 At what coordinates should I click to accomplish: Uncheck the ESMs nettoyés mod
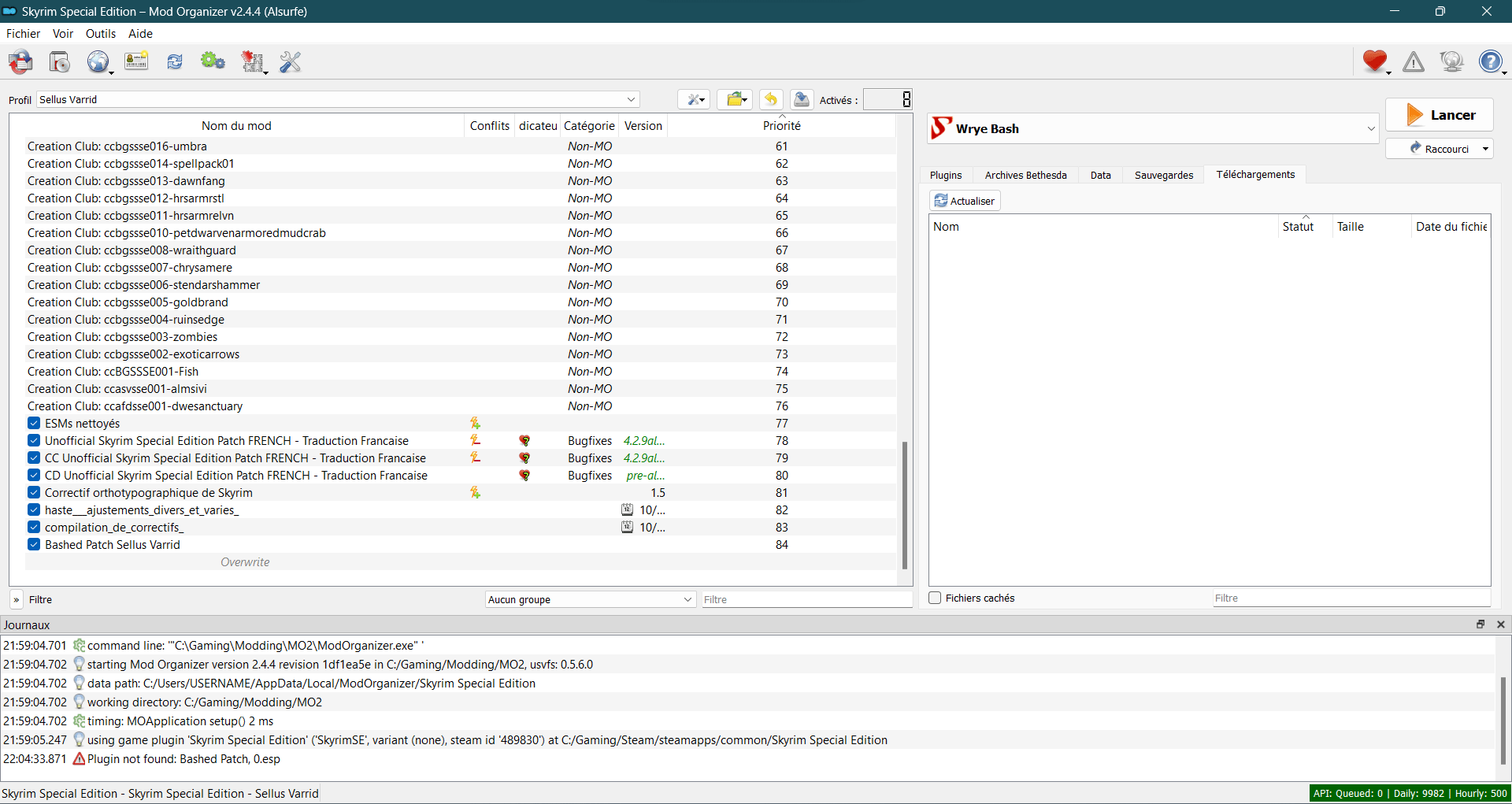pos(34,424)
